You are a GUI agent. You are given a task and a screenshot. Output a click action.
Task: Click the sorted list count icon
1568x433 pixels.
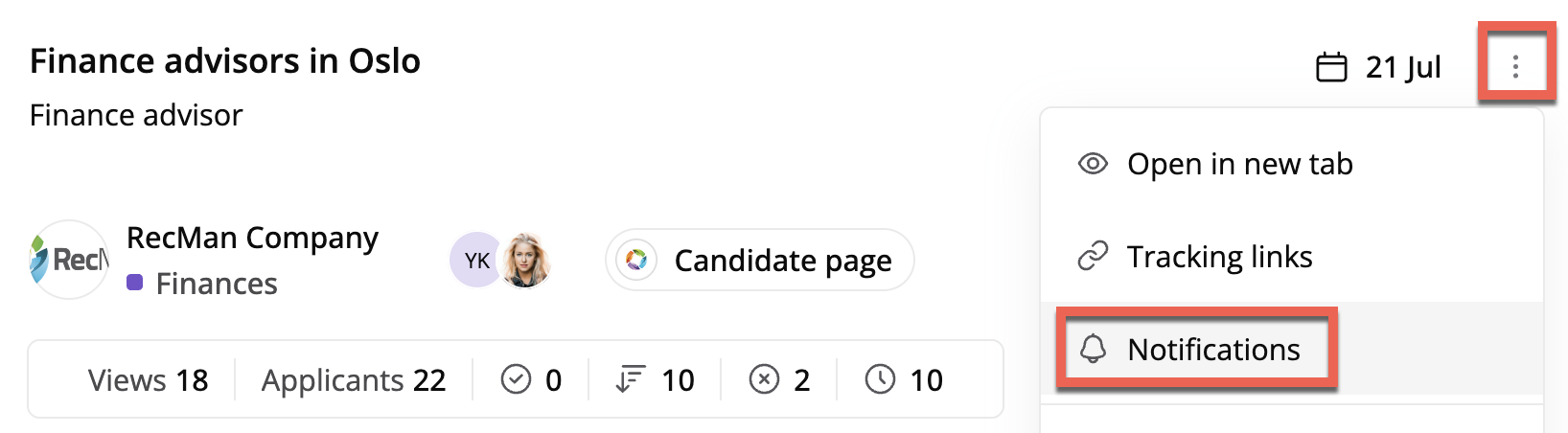coord(631,380)
